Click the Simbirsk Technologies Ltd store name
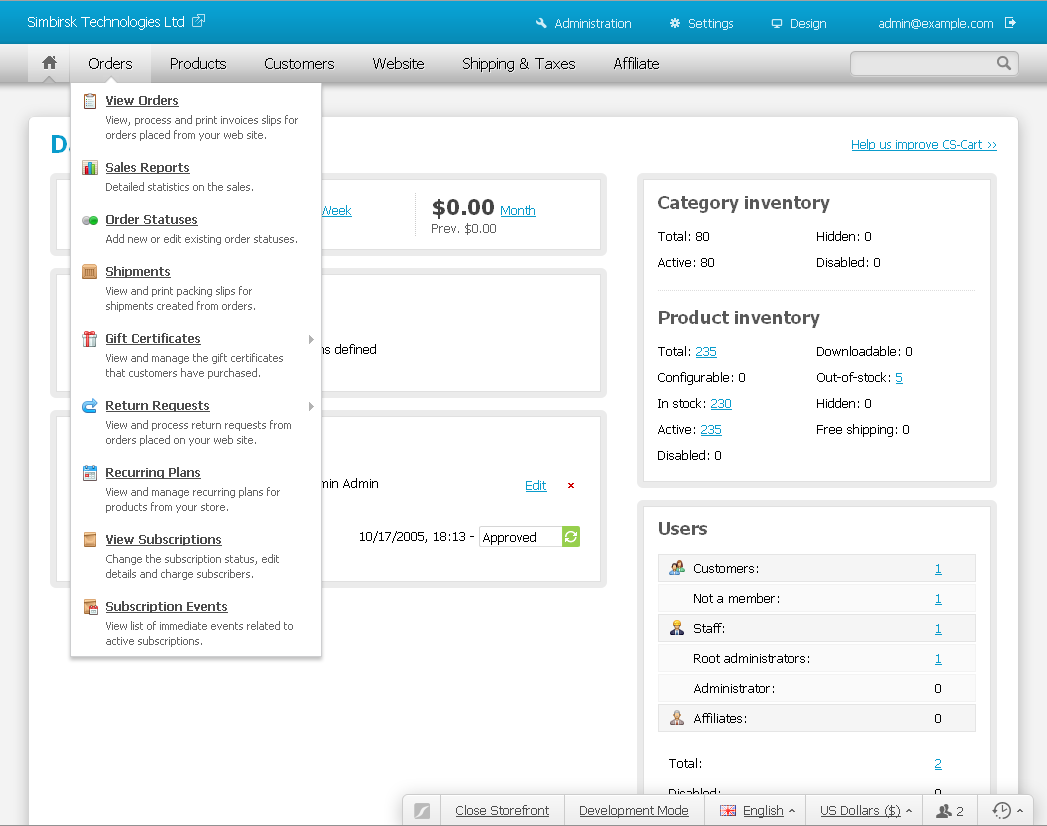Screen dimensions: 1047x826 coord(106,22)
